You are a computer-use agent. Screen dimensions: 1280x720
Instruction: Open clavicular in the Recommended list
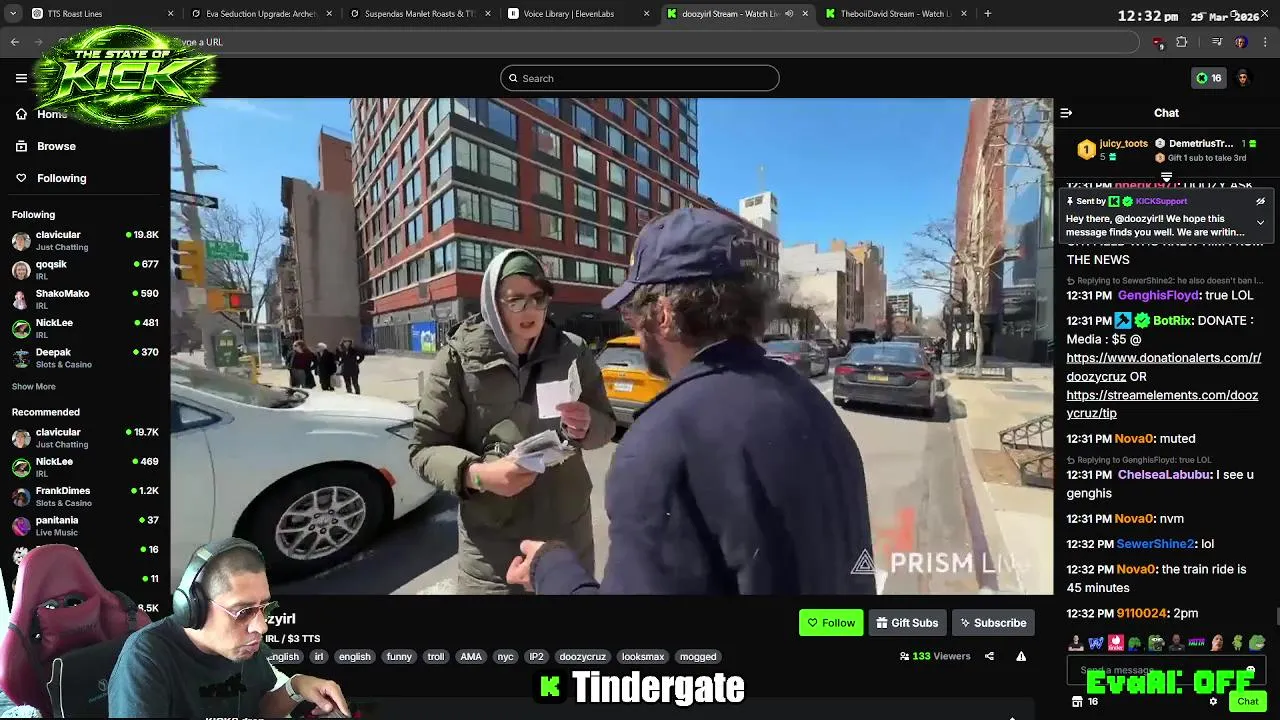(x=85, y=438)
